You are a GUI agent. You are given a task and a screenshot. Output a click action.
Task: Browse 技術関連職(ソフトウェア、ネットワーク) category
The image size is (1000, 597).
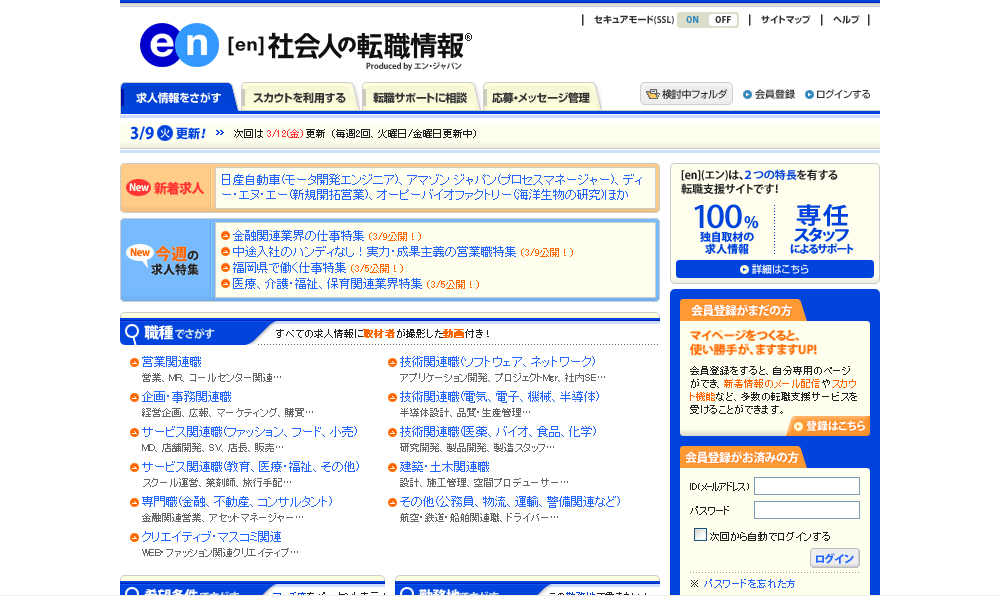497,362
